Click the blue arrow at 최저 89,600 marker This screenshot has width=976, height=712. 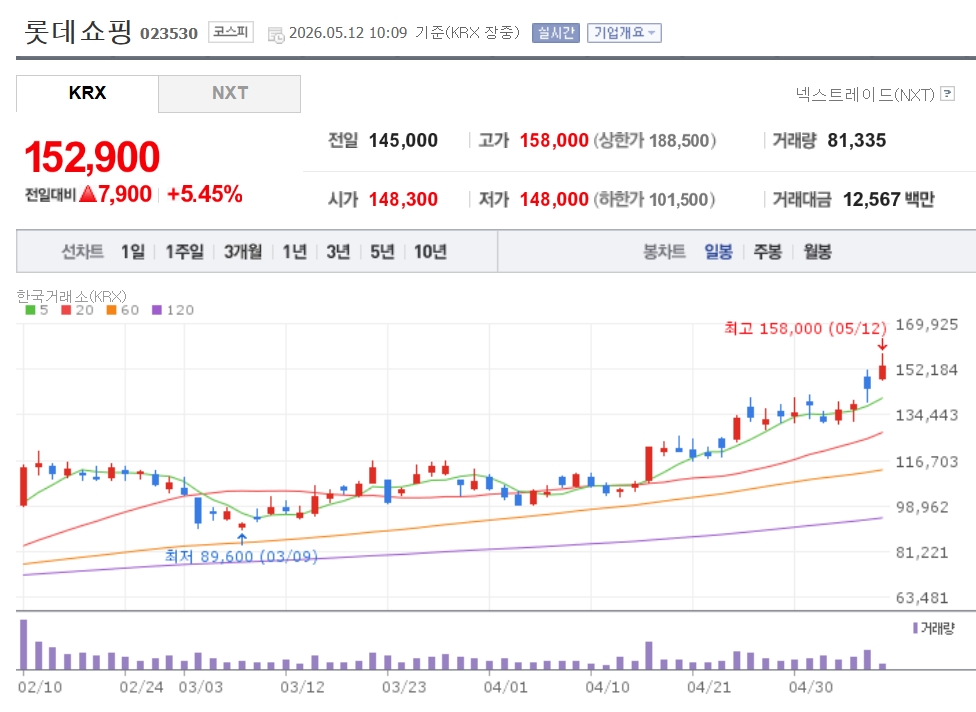[x=242, y=538]
